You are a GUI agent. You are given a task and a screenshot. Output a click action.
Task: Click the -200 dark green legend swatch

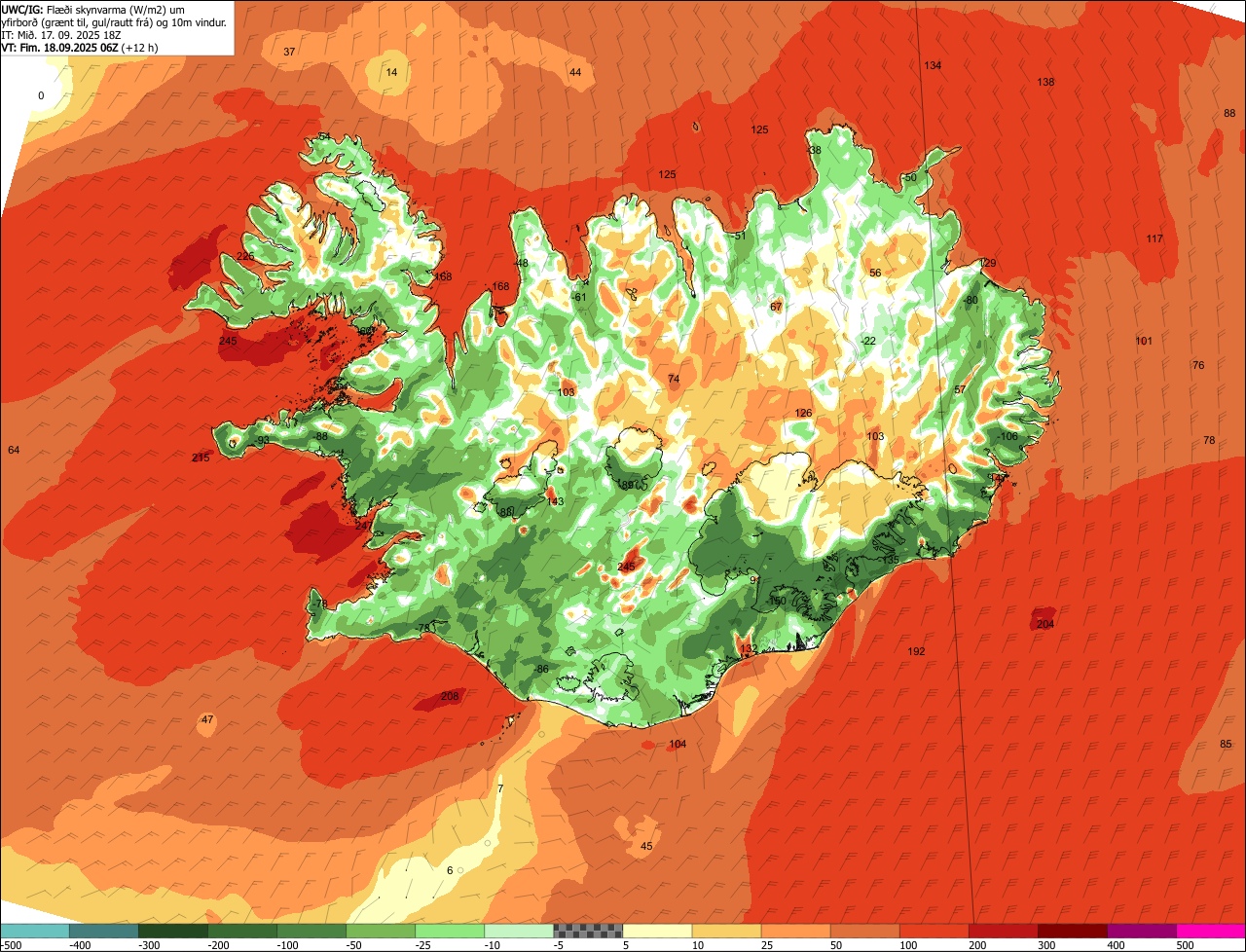[x=242, y=931]
